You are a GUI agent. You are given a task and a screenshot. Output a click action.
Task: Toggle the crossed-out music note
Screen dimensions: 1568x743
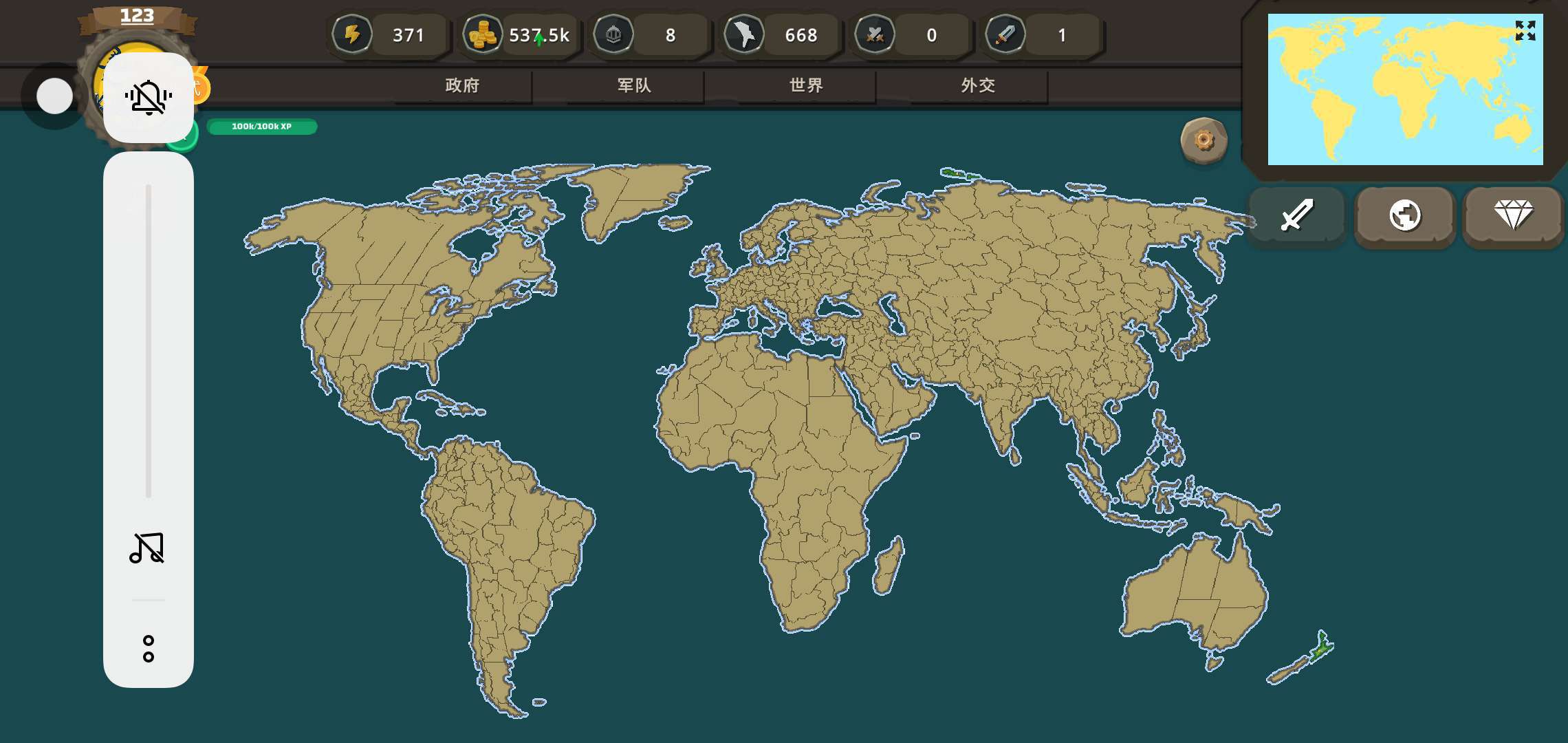147,548
